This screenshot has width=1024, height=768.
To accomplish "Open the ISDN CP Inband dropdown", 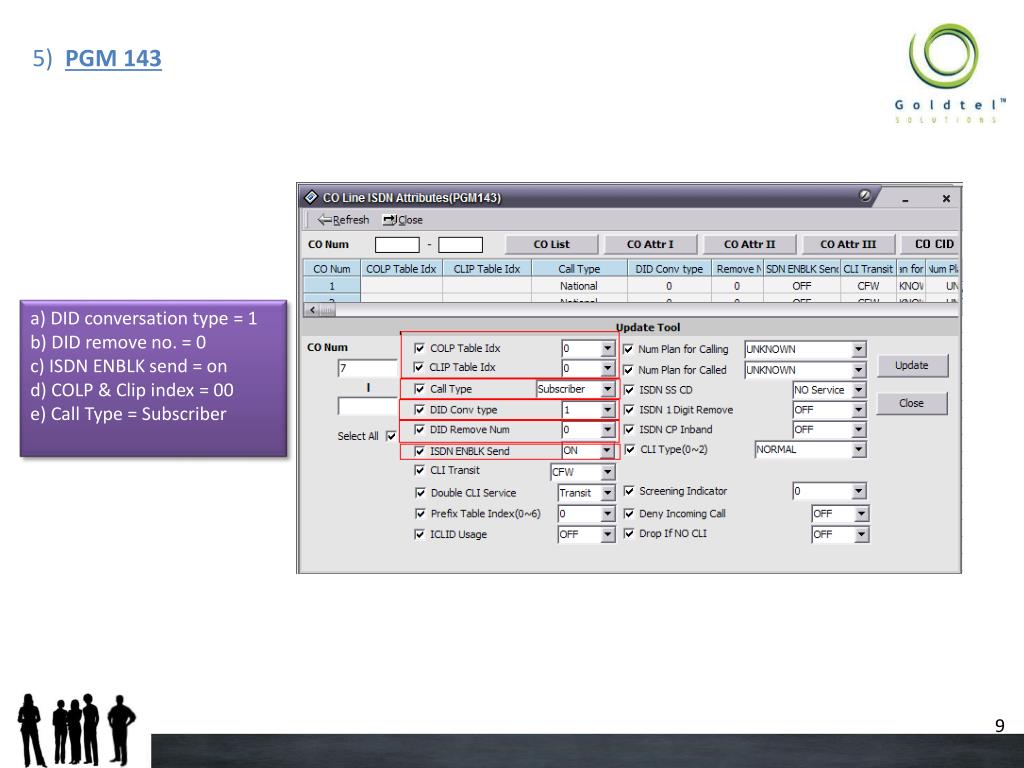I will point(859,430).
